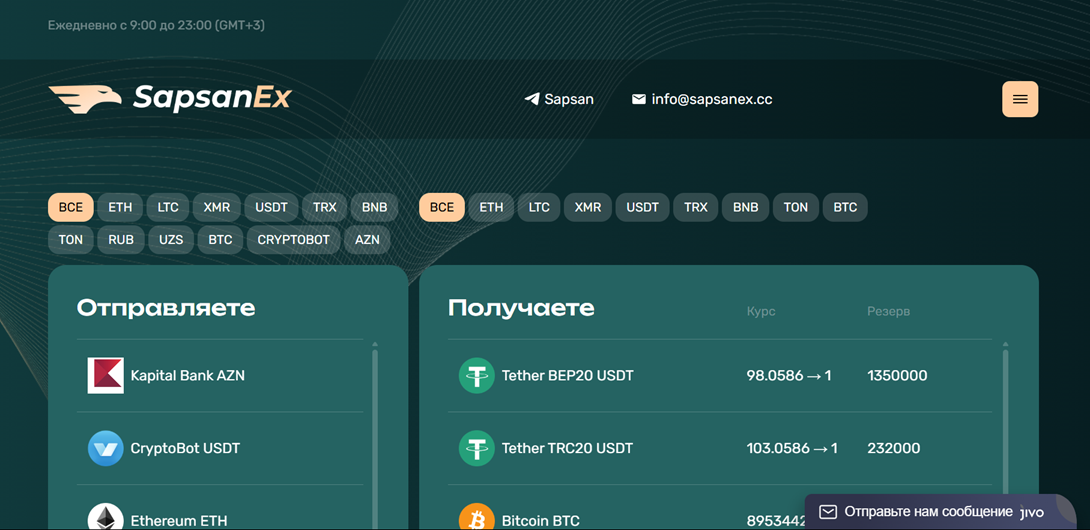
Task: Select the AZN currency filter
Action: [368, 240]
